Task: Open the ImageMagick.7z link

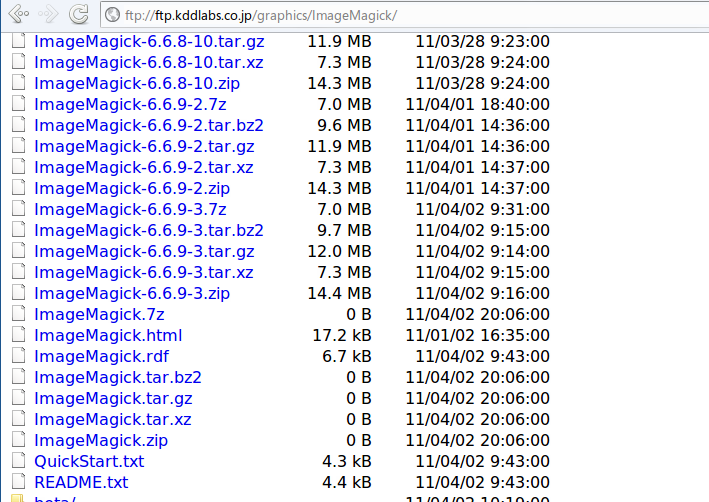Action: [x=99, y=315]
